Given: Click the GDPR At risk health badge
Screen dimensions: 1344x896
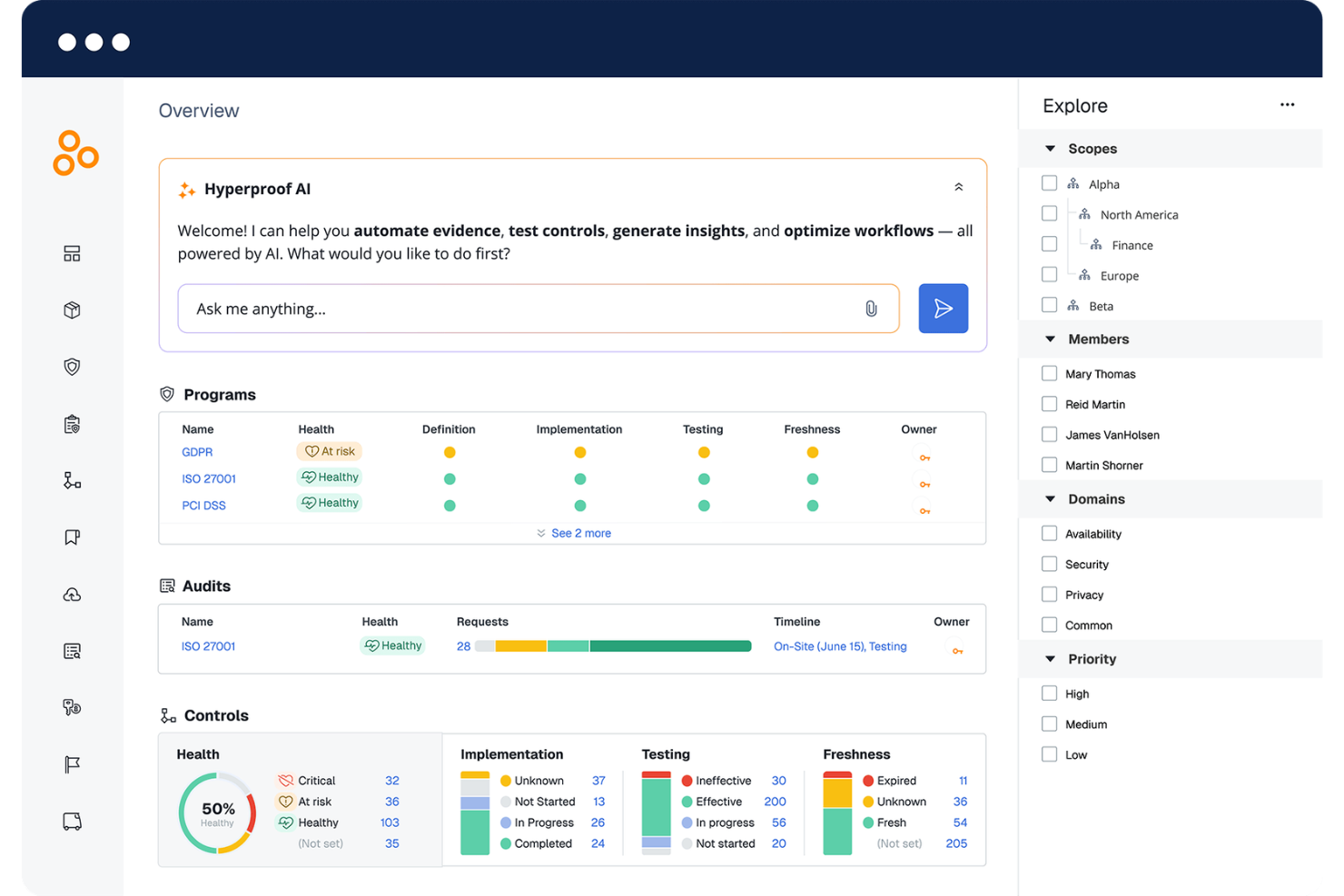Looking at the screenshot, I should (x=330, y=451).
